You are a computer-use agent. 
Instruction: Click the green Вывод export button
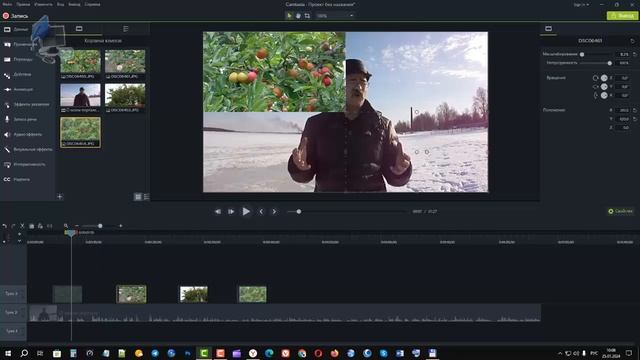click(x=622, y=16)
